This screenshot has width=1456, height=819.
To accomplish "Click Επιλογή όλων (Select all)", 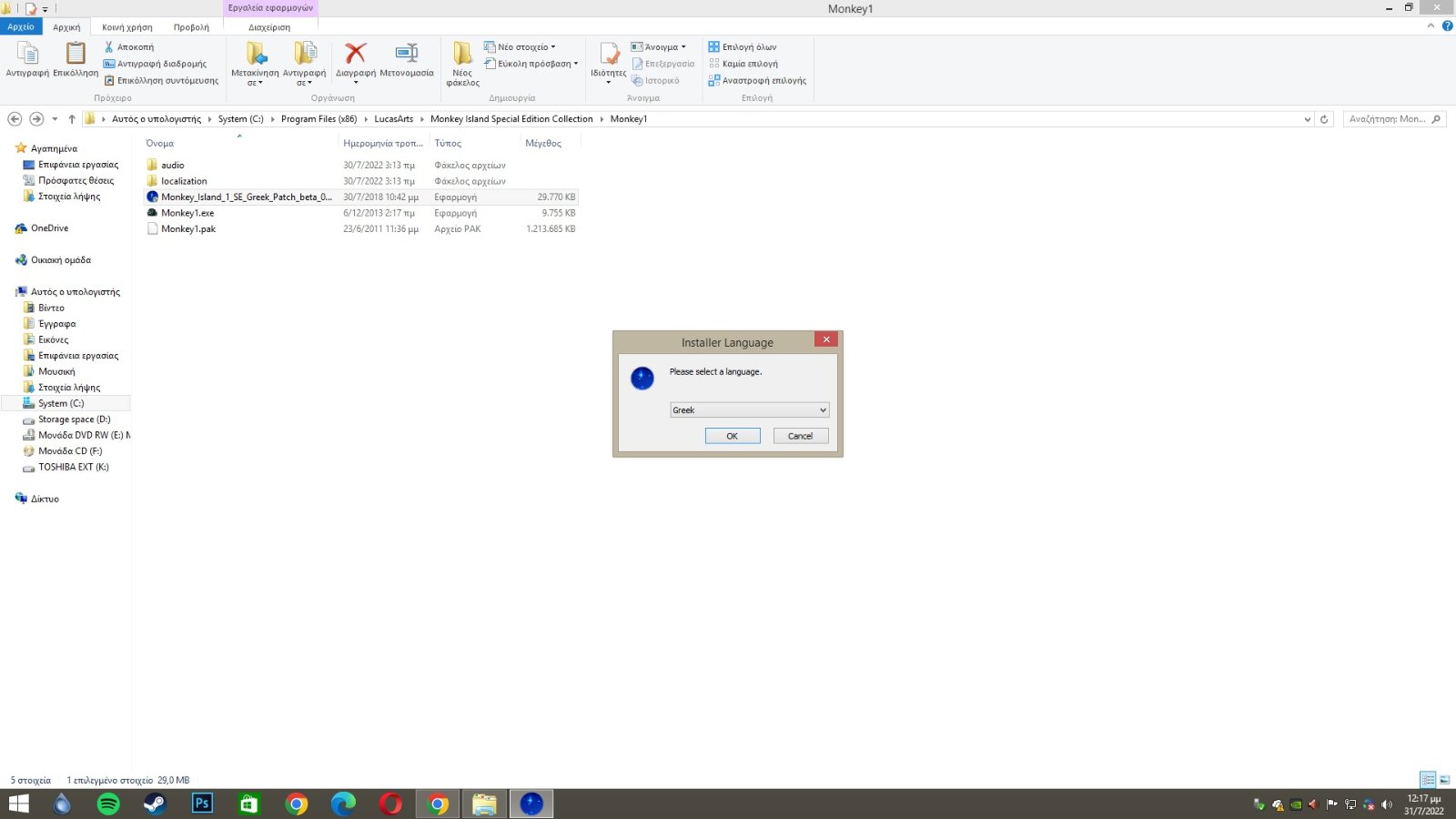I will point(743,46).
